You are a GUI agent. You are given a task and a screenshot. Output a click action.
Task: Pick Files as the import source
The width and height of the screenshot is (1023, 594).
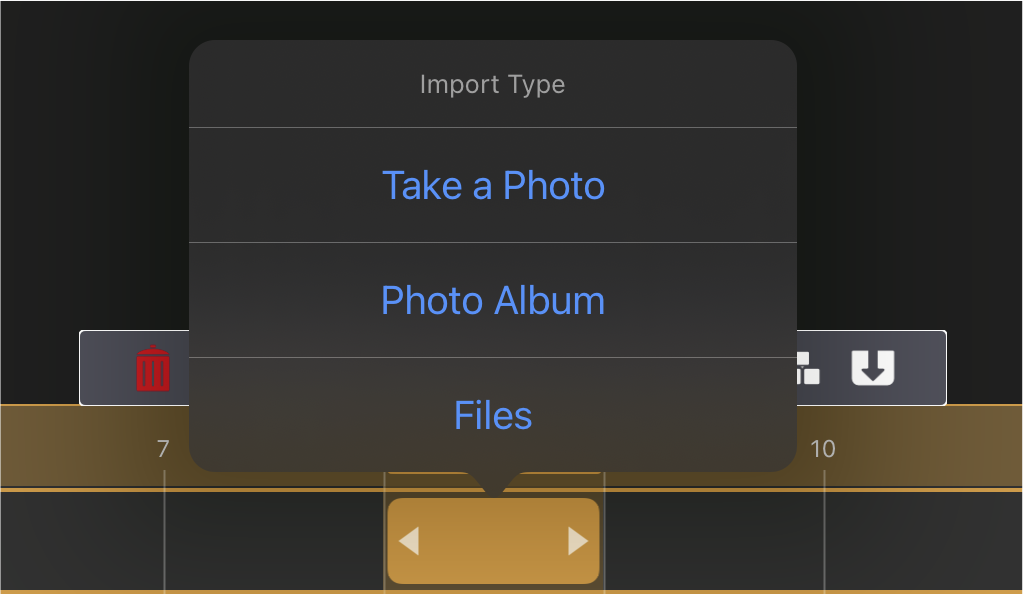pos(493,415)
